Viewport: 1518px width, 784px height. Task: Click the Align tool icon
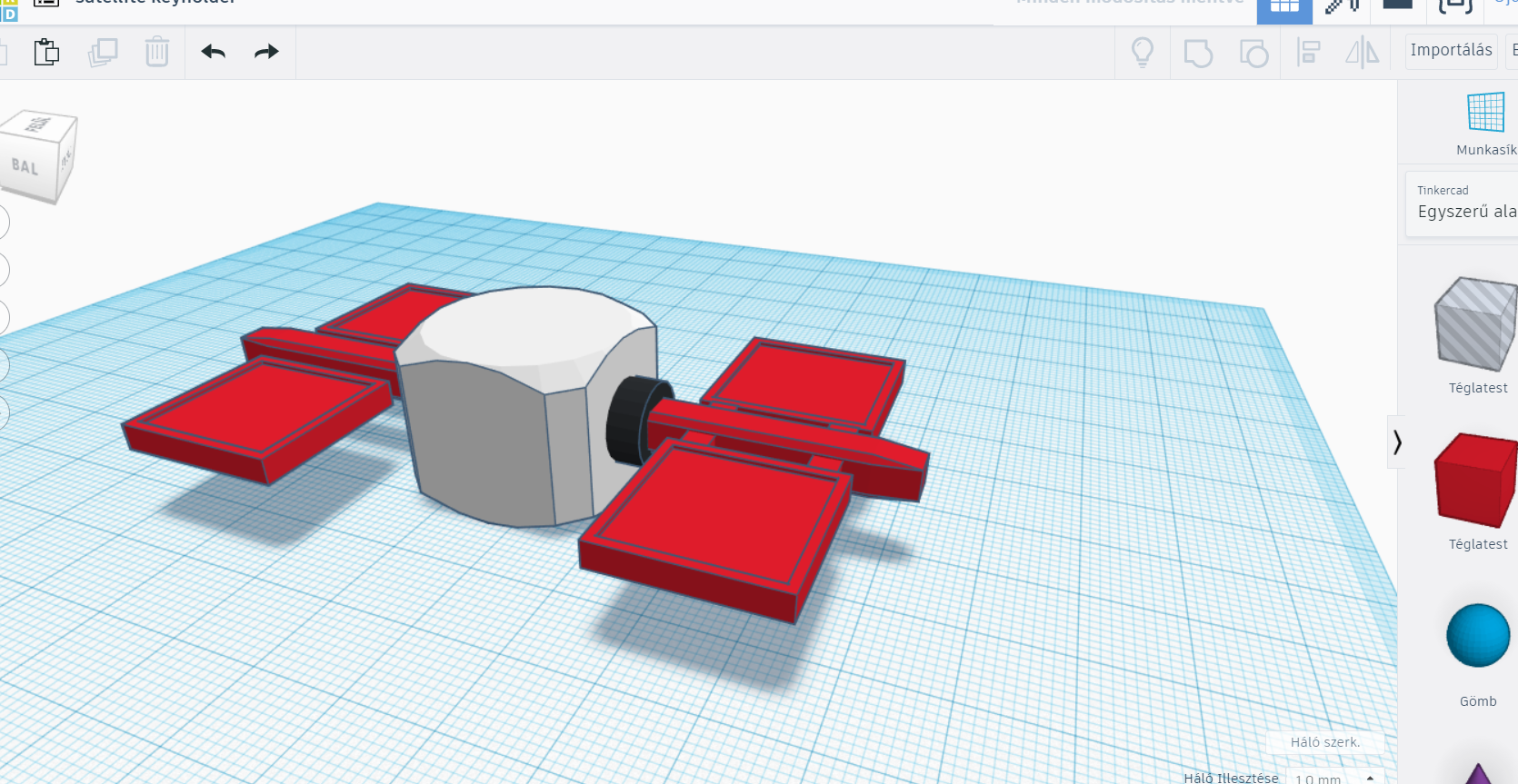pyautogui.click(x=1308, y=53)
